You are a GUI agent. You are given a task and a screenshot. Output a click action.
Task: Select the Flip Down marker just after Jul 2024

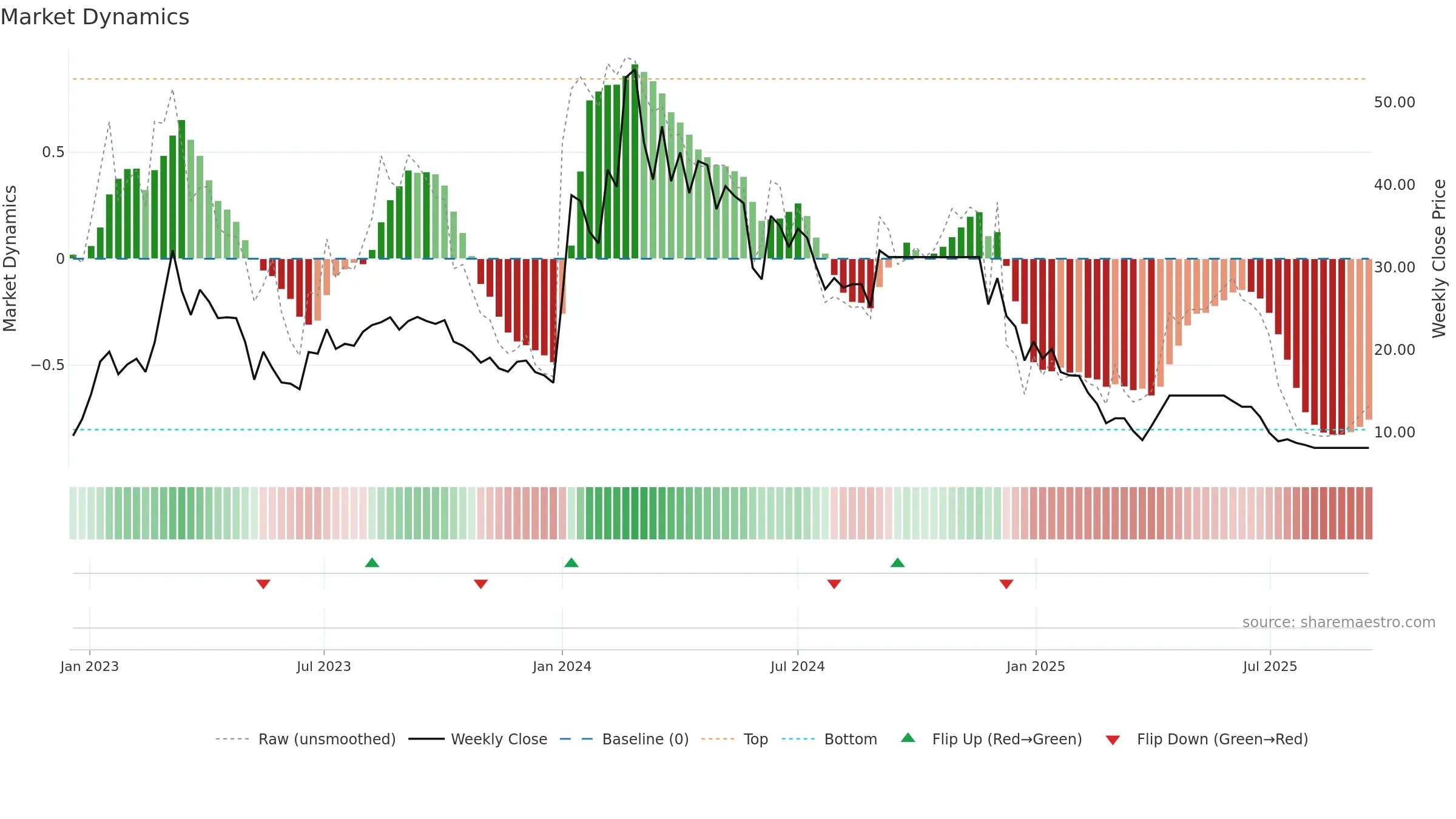(x=834, y=584)
